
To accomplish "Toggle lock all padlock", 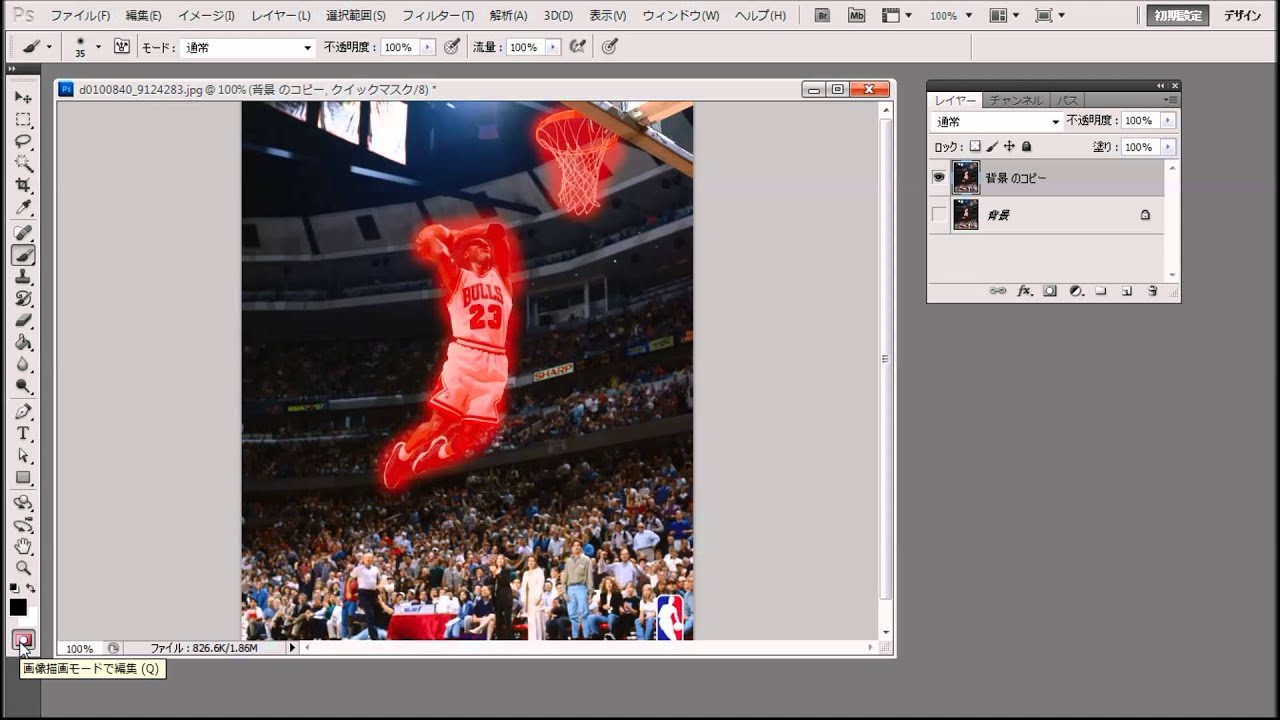I will (1026, 146).
